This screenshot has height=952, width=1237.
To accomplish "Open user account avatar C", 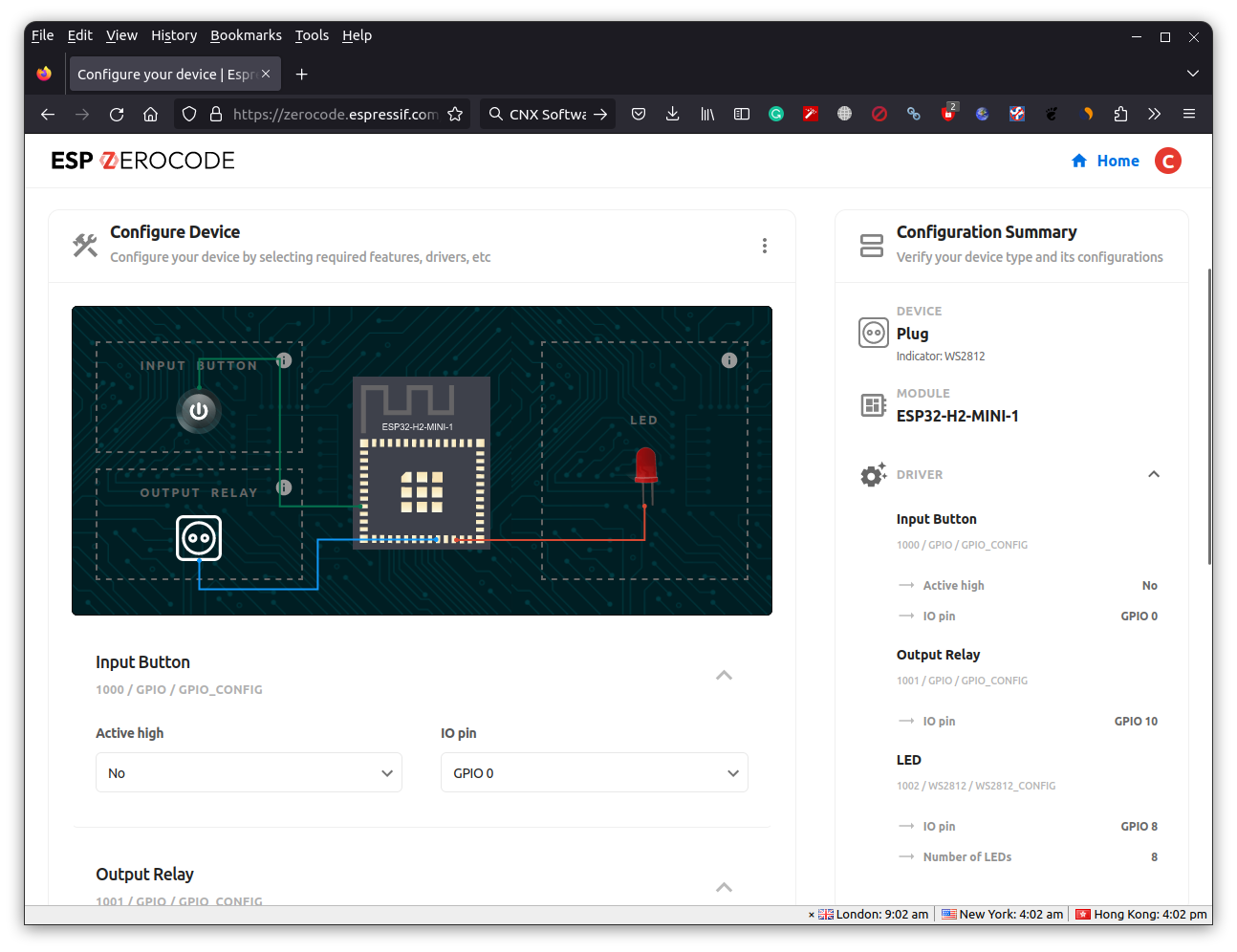I will point(1168,161).
